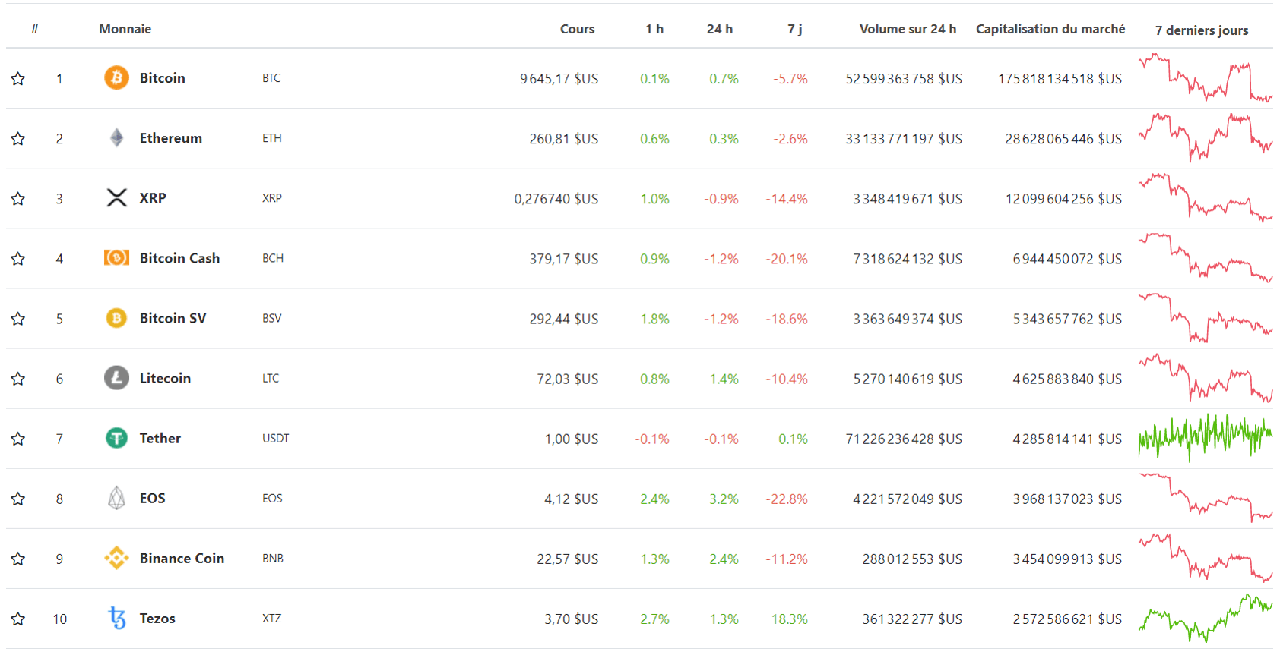Click the Binance Coin logo icon
The image size is (1280, 655).
(x=117, y=558)
